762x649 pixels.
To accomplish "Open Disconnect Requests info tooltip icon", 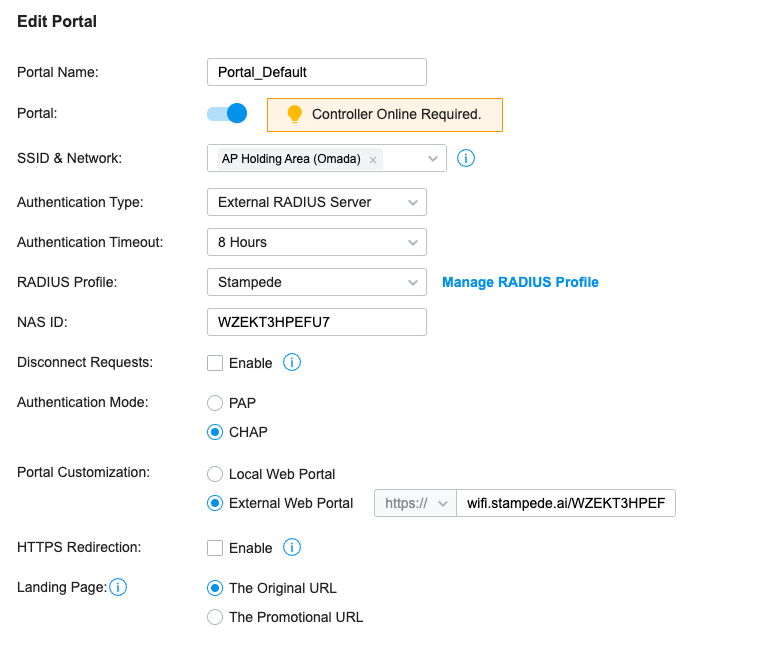I will pyautogui.click(x=292, y=362).
